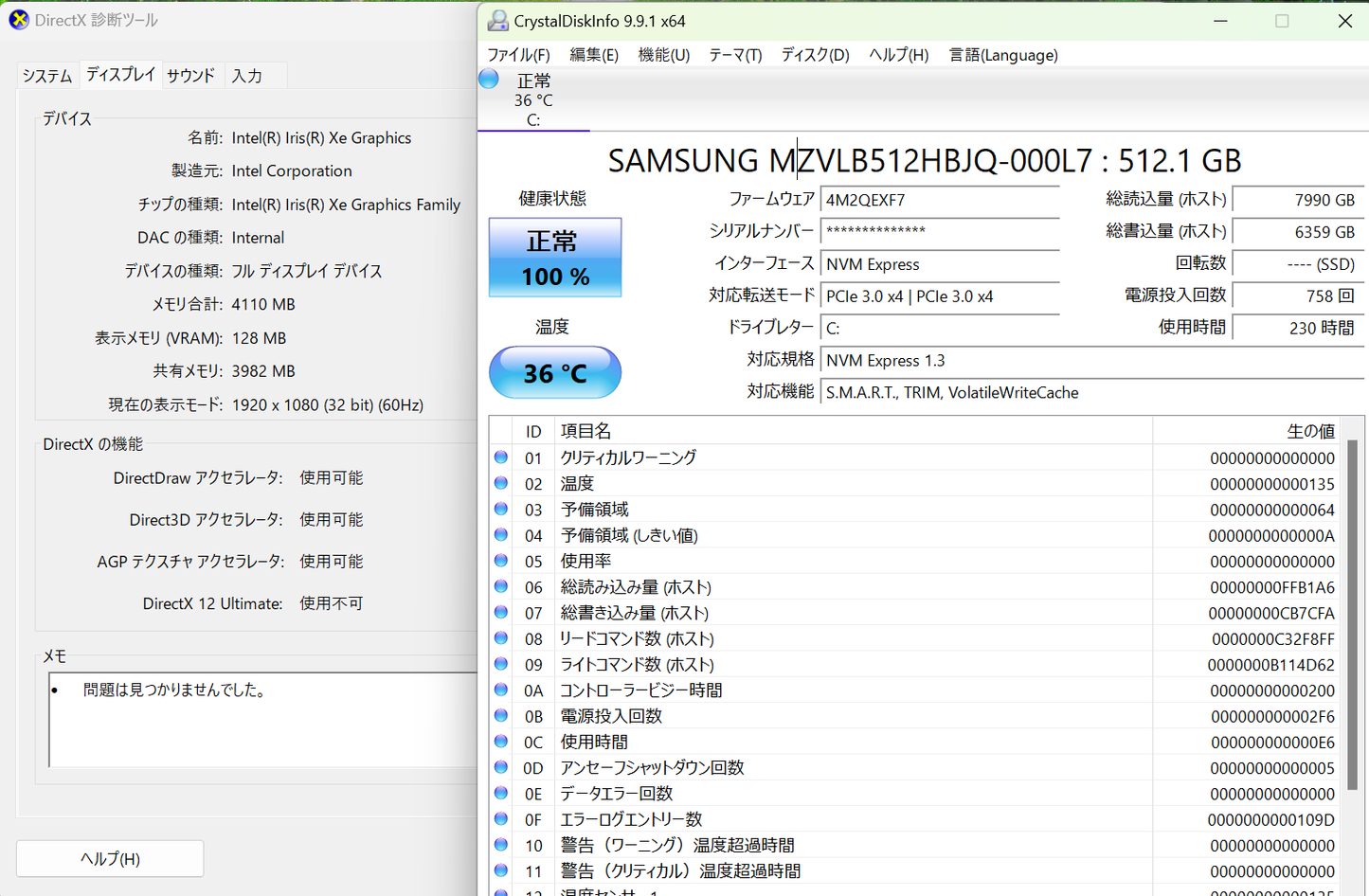Click the SAMSUNG MZVLB512HBJQ-000L7 disk title
Viewport: 1369px width, 896px height.
click(924, 161)
